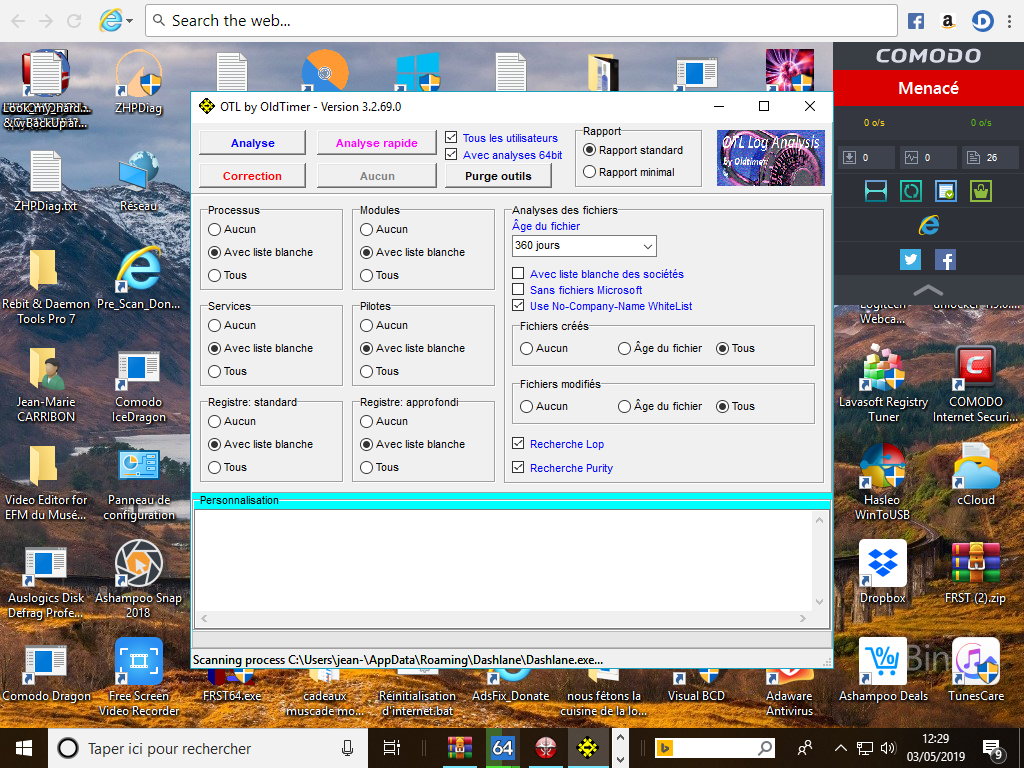Toggle the Recherche Purity checkbox
Image resolution: width=1024 pixels, height=768 pixels.
[x=518, y=467]
